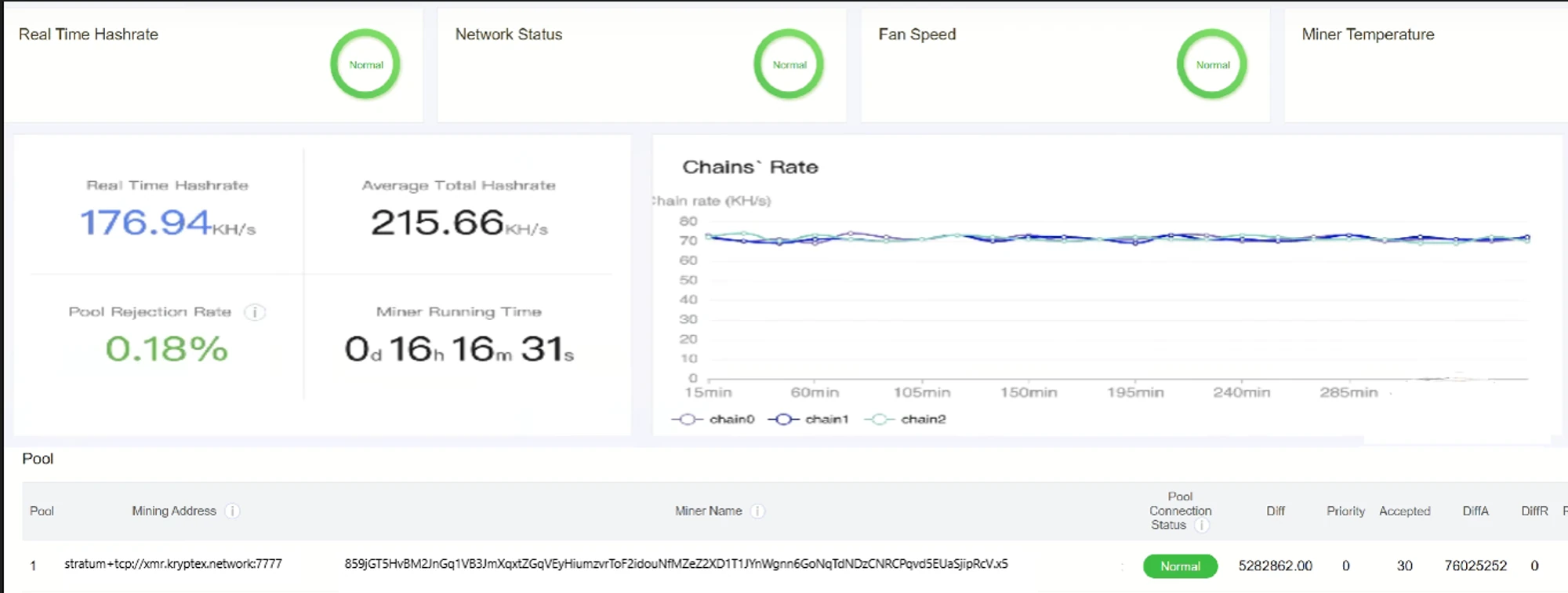This screenshot has height=593, width=1568.
Task: Click info icon next to Mining Address
Action: click(232, 511)
